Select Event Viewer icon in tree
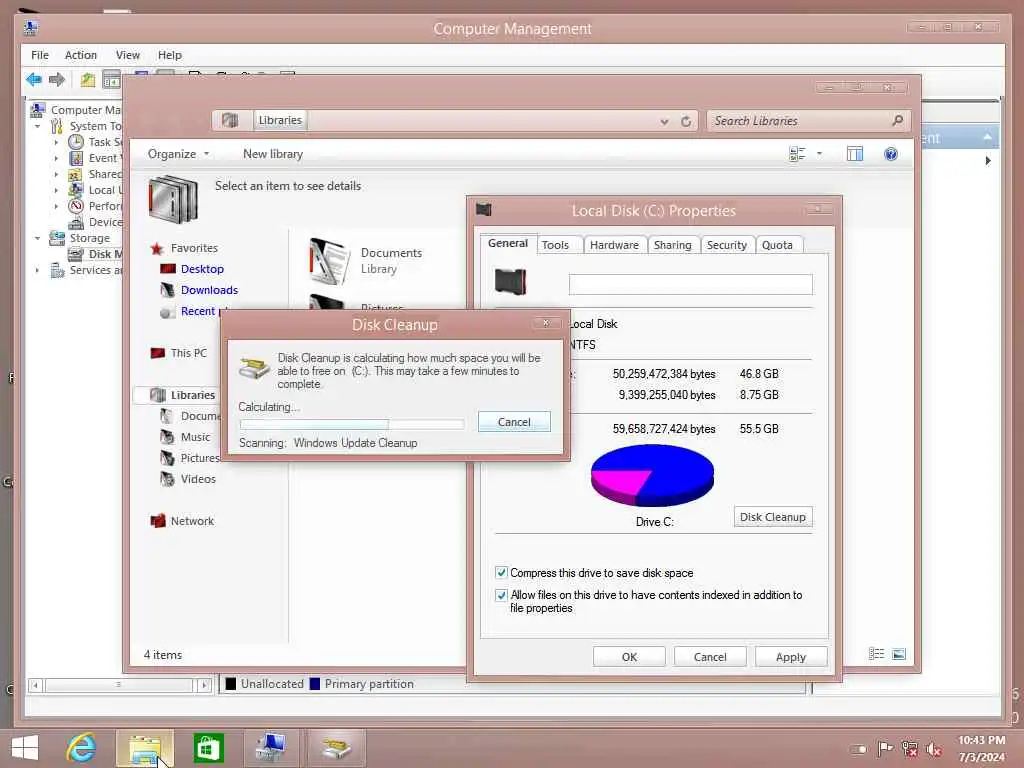 (76, 158)
